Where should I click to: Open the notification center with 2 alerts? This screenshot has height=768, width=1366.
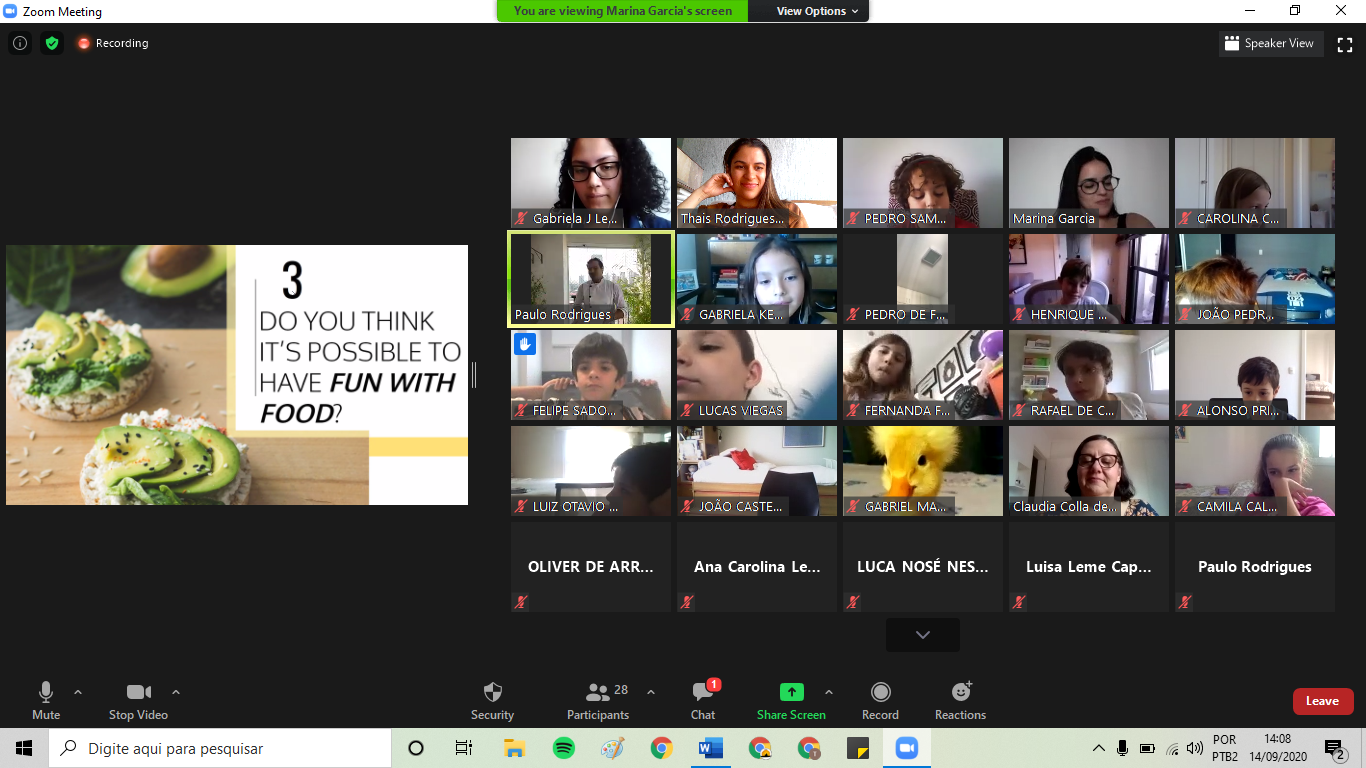coord(1334,748)
